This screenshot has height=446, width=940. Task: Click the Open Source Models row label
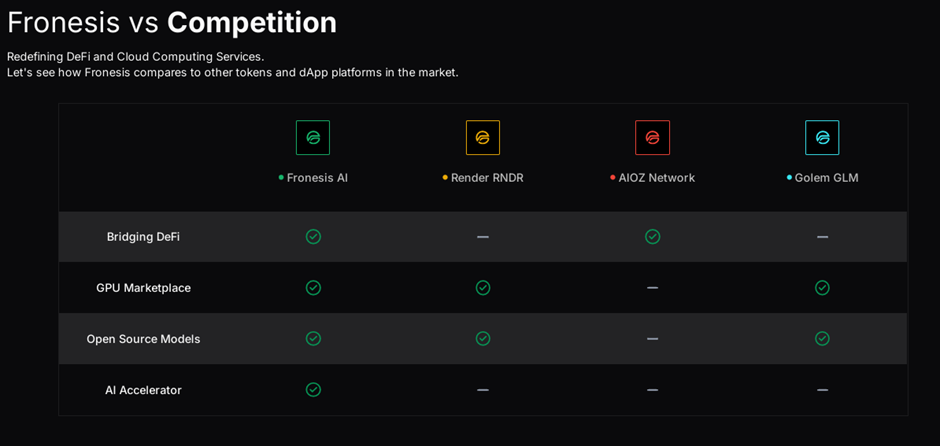tap(143, 339)
